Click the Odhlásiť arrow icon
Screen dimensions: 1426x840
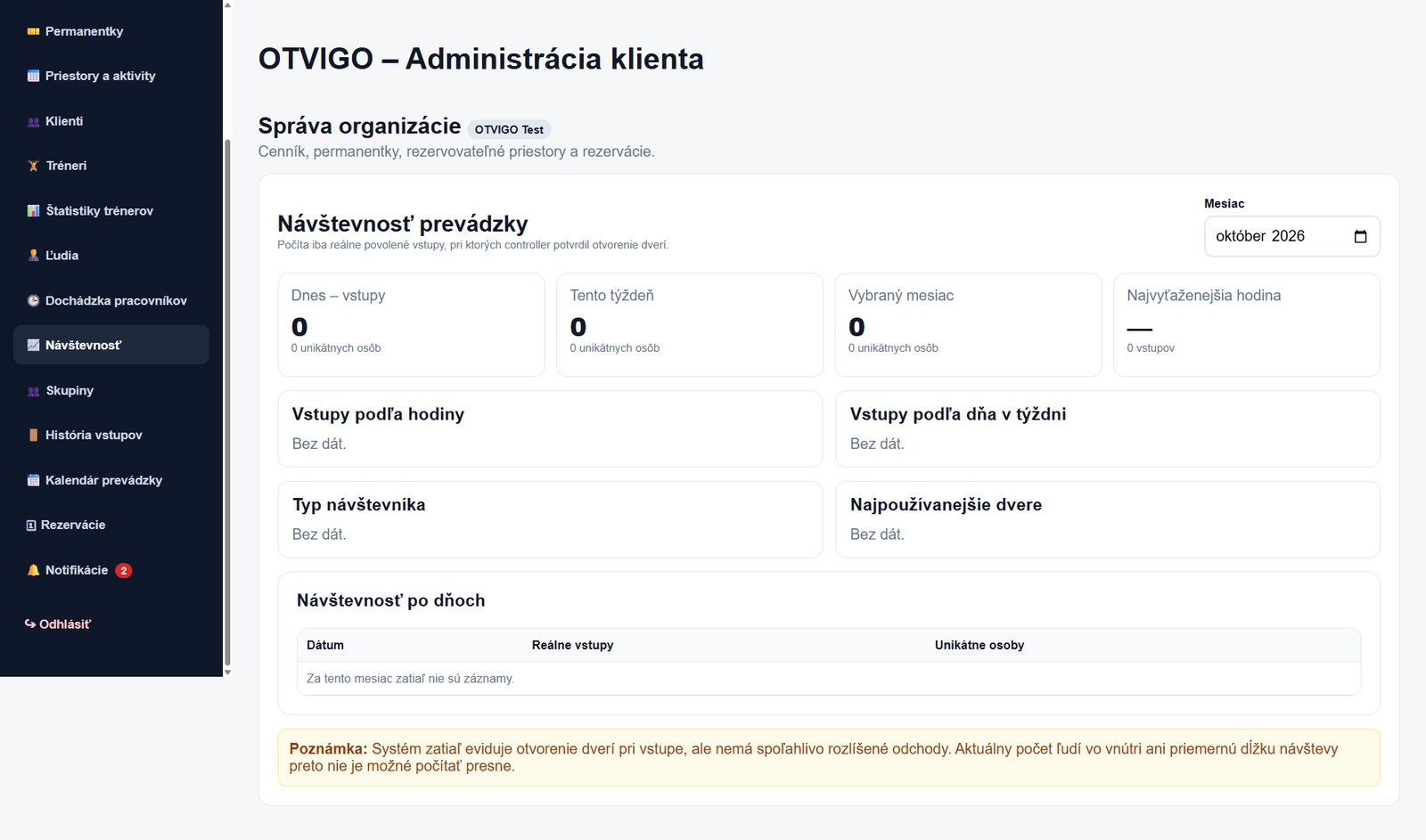[x=30, y=624]
